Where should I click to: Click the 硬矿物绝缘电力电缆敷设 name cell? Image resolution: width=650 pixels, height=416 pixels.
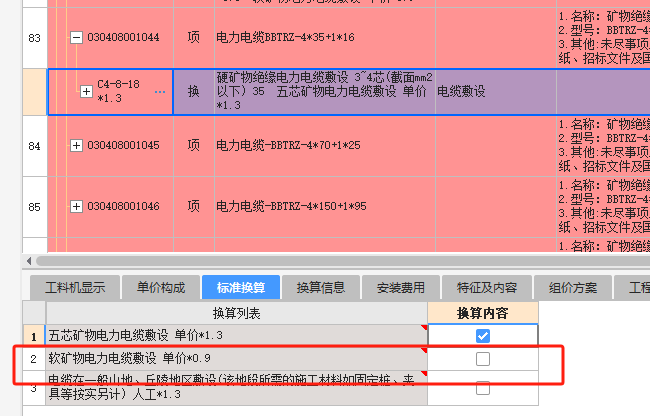click(x=325, y=92)
